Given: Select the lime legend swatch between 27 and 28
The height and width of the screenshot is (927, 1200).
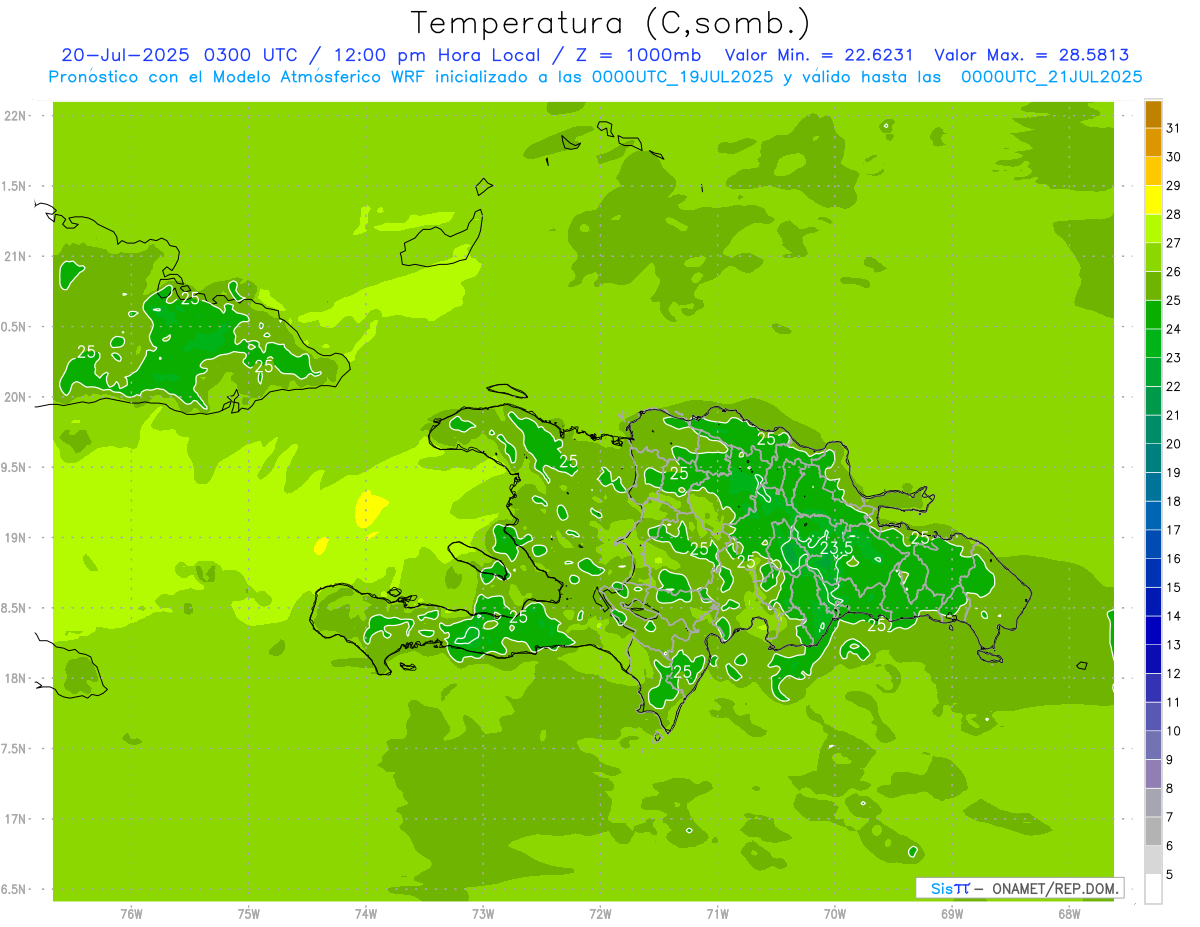Looking at the screenshot, I should coord(1154,229).
